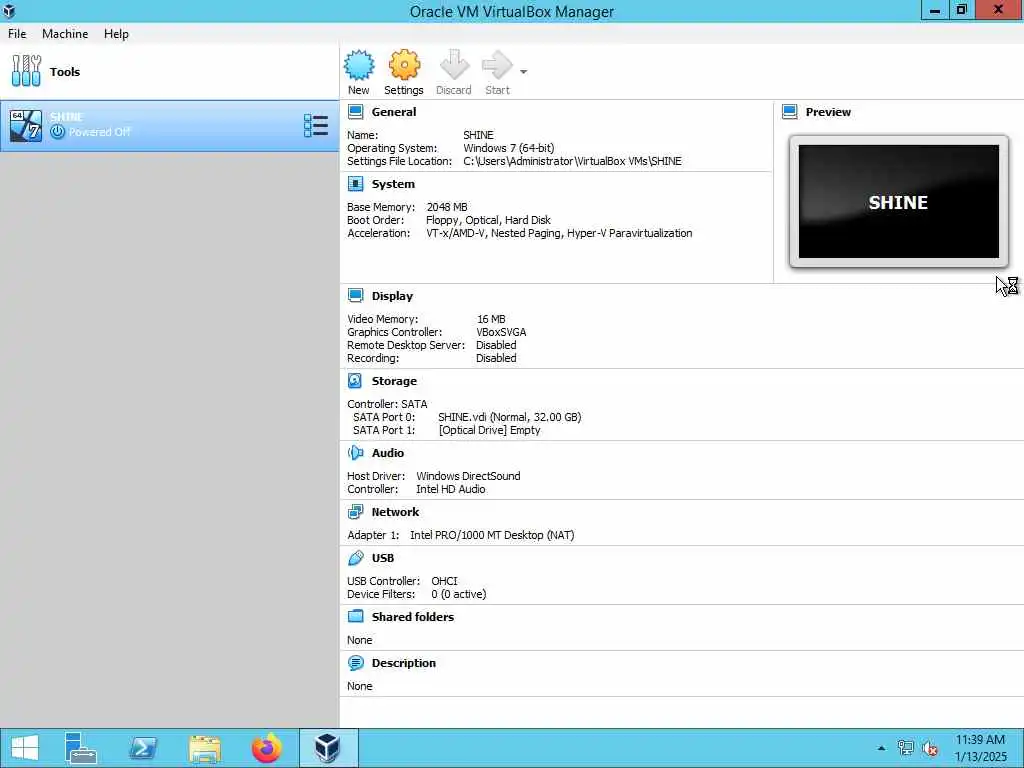Click the SHINE VM Windows 7 icon
The image size is (1024, 768).
coord(26,125)
